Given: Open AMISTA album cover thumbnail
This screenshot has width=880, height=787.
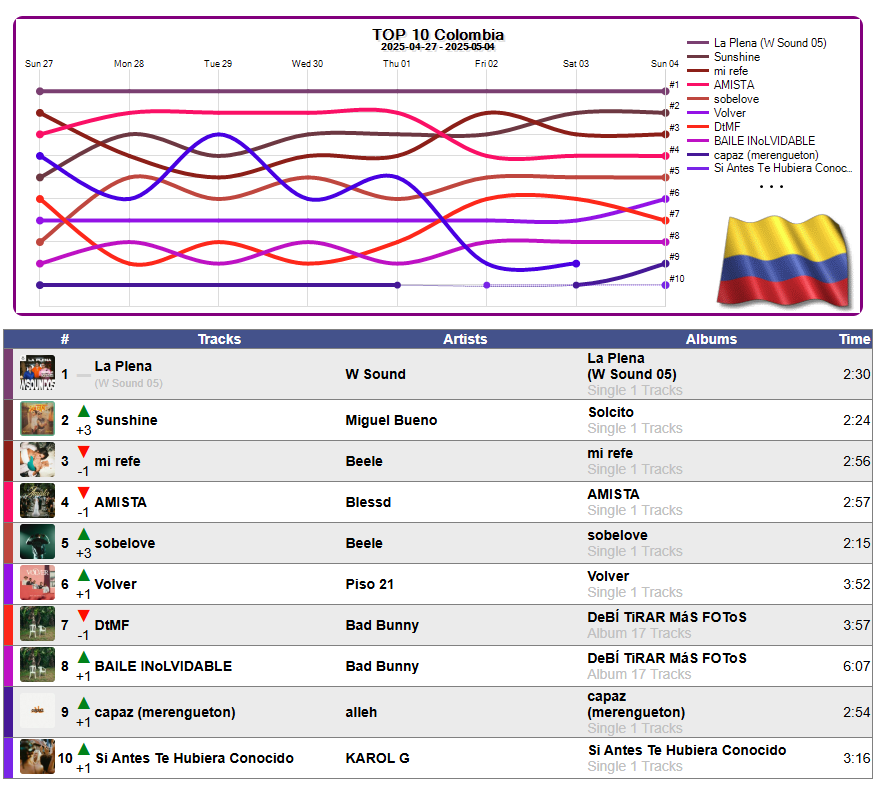Looking at the screenshot, I should pos(37,501).
